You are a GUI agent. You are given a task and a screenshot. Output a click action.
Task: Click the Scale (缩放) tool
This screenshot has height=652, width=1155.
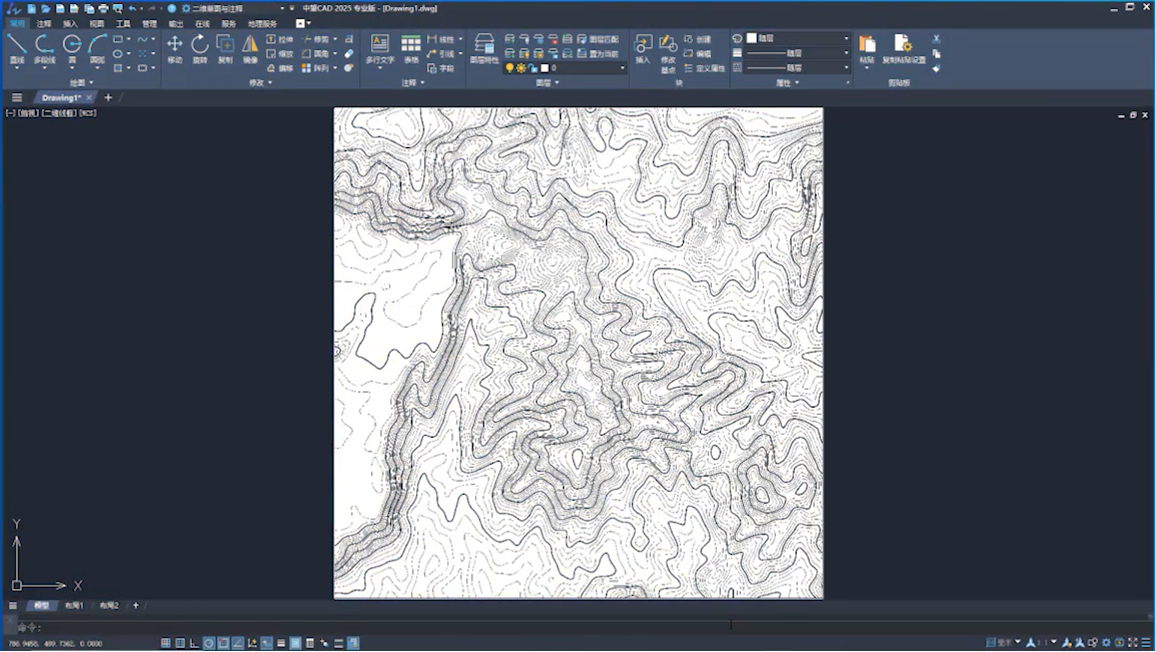(279, 54)
